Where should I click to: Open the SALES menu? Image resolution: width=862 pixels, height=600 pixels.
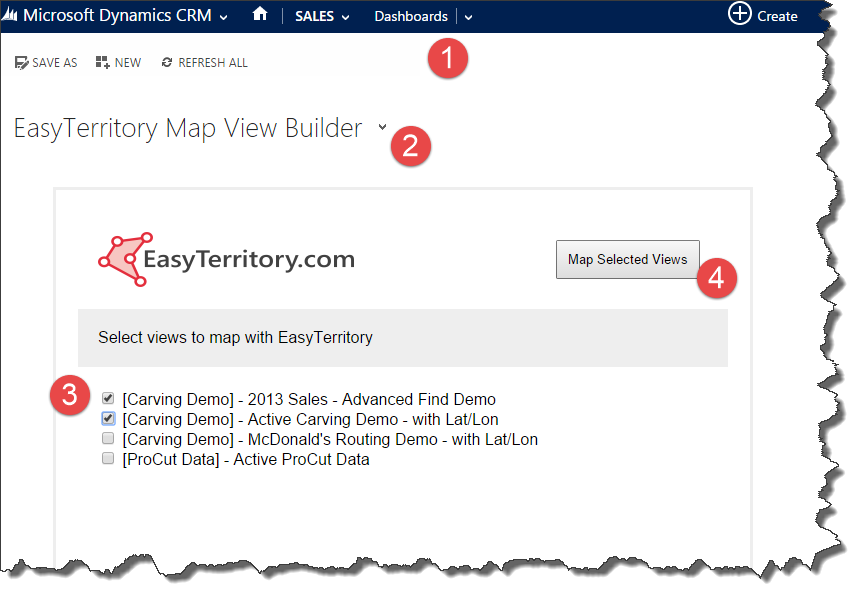tap(314, 16)
